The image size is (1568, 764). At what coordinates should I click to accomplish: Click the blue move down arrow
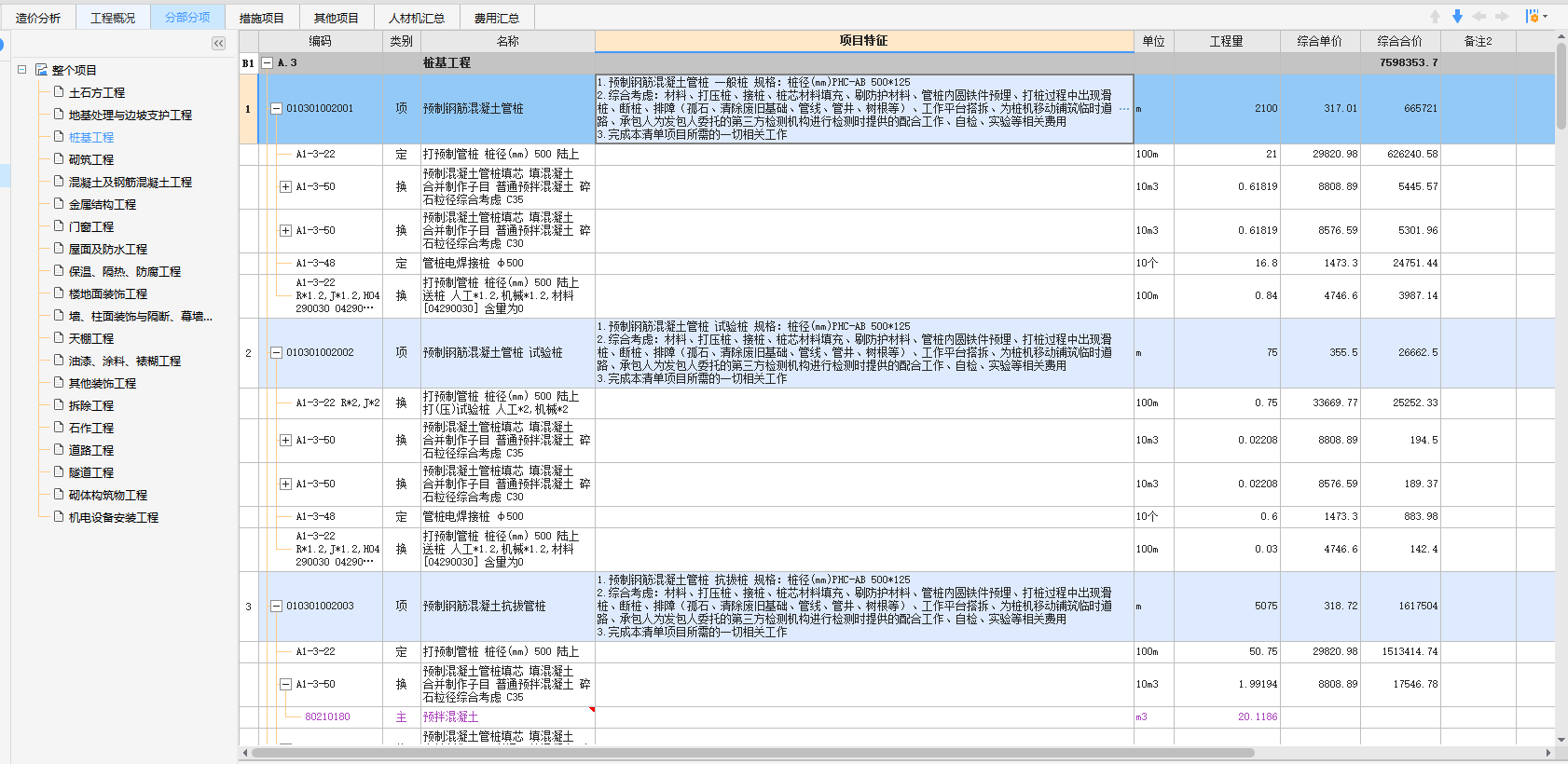pos(1457,17)
